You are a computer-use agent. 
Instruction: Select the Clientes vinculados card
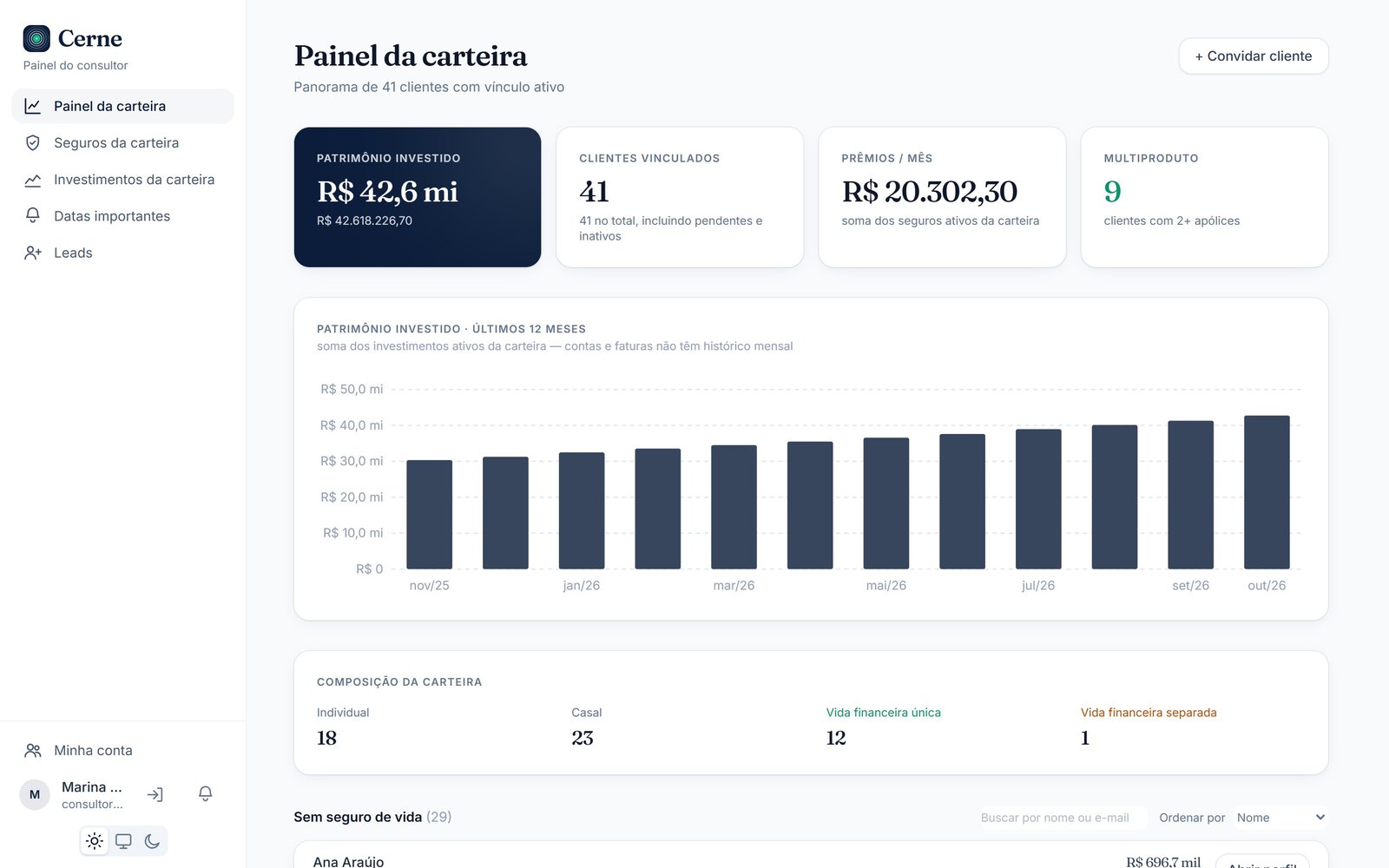680,197
